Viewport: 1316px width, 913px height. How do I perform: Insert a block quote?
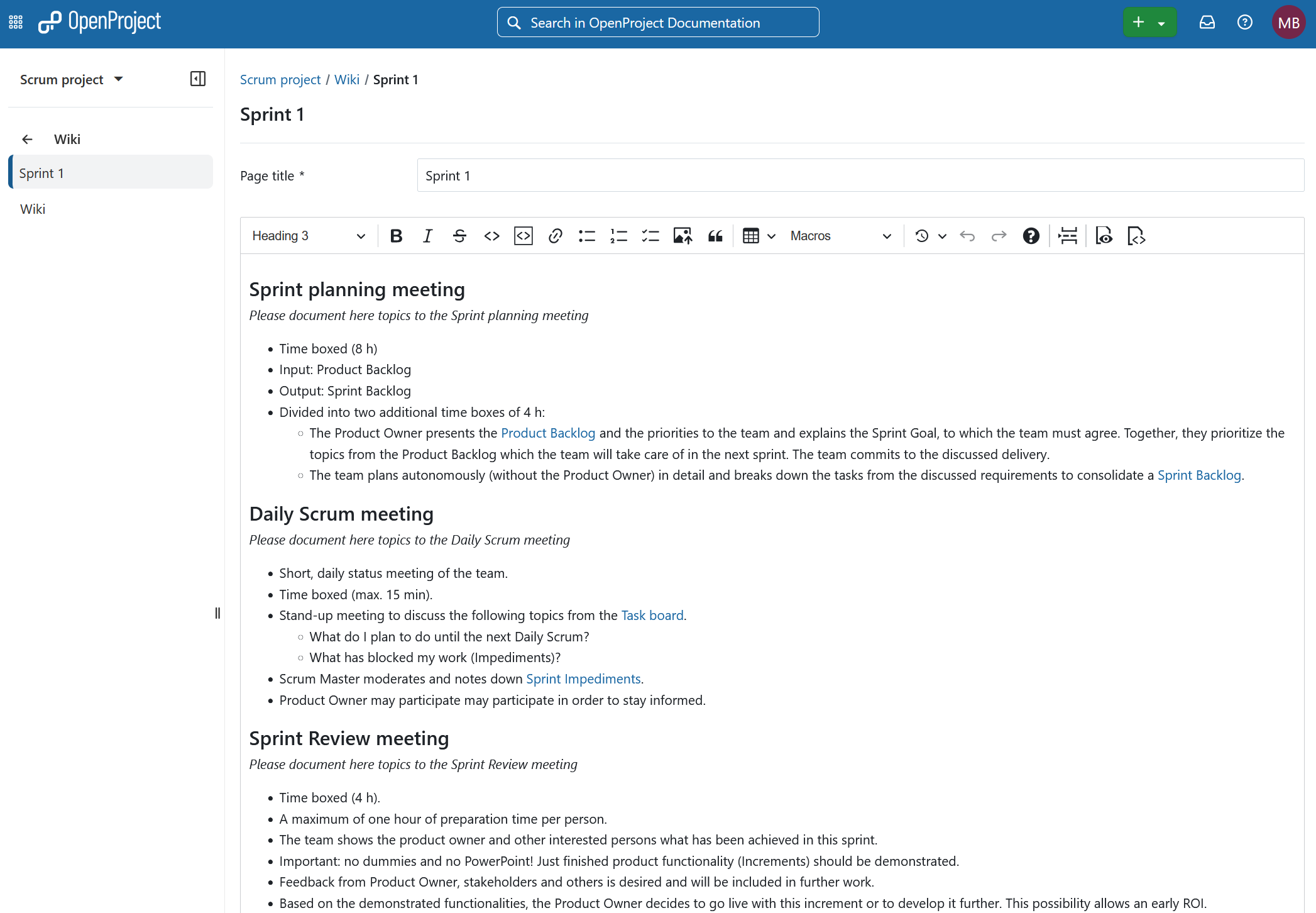(715, 236)
